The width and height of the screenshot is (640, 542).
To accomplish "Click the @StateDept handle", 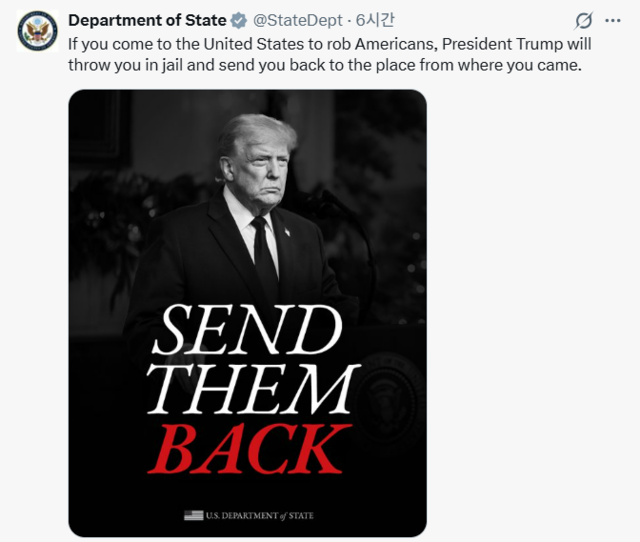I will [291, 20].
